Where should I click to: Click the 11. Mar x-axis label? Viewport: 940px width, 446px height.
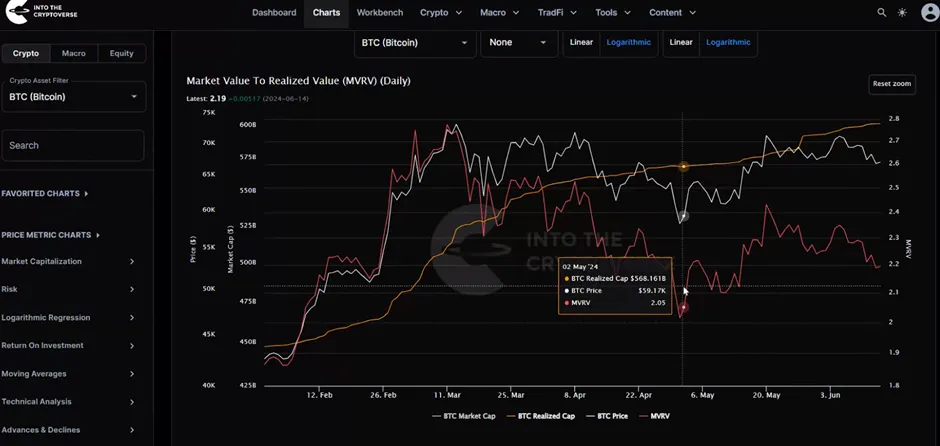[x=448, y=396]
